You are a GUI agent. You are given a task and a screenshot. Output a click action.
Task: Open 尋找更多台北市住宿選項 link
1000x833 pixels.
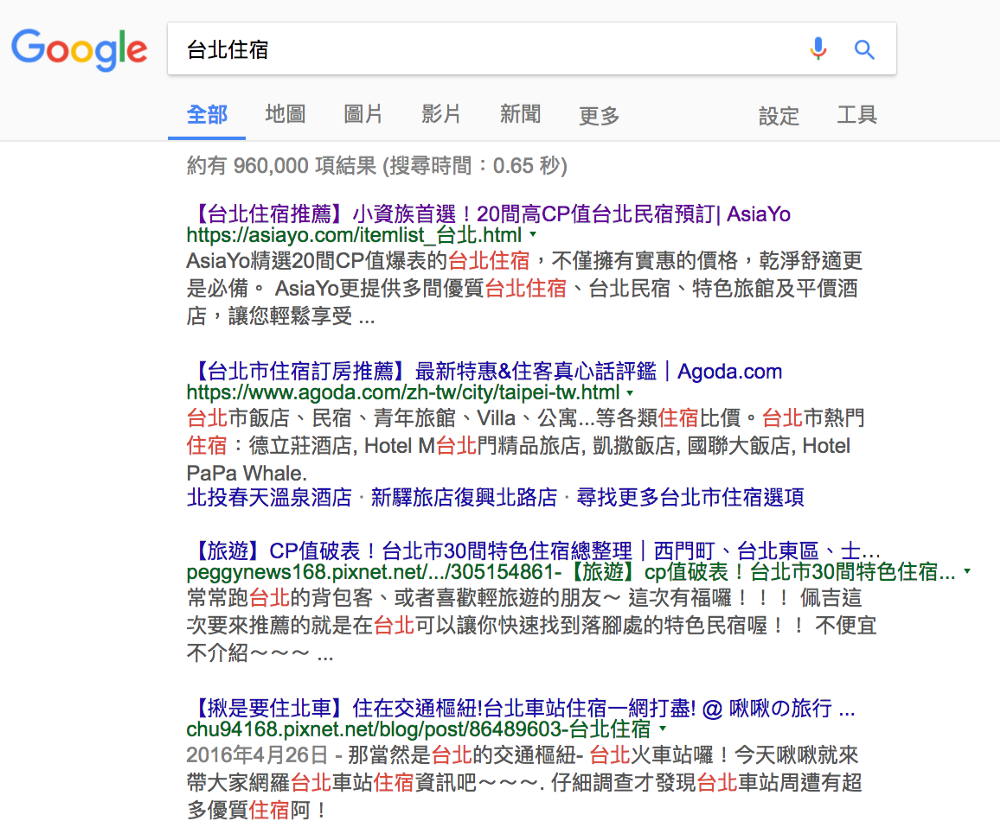click(x=690, y=497)
